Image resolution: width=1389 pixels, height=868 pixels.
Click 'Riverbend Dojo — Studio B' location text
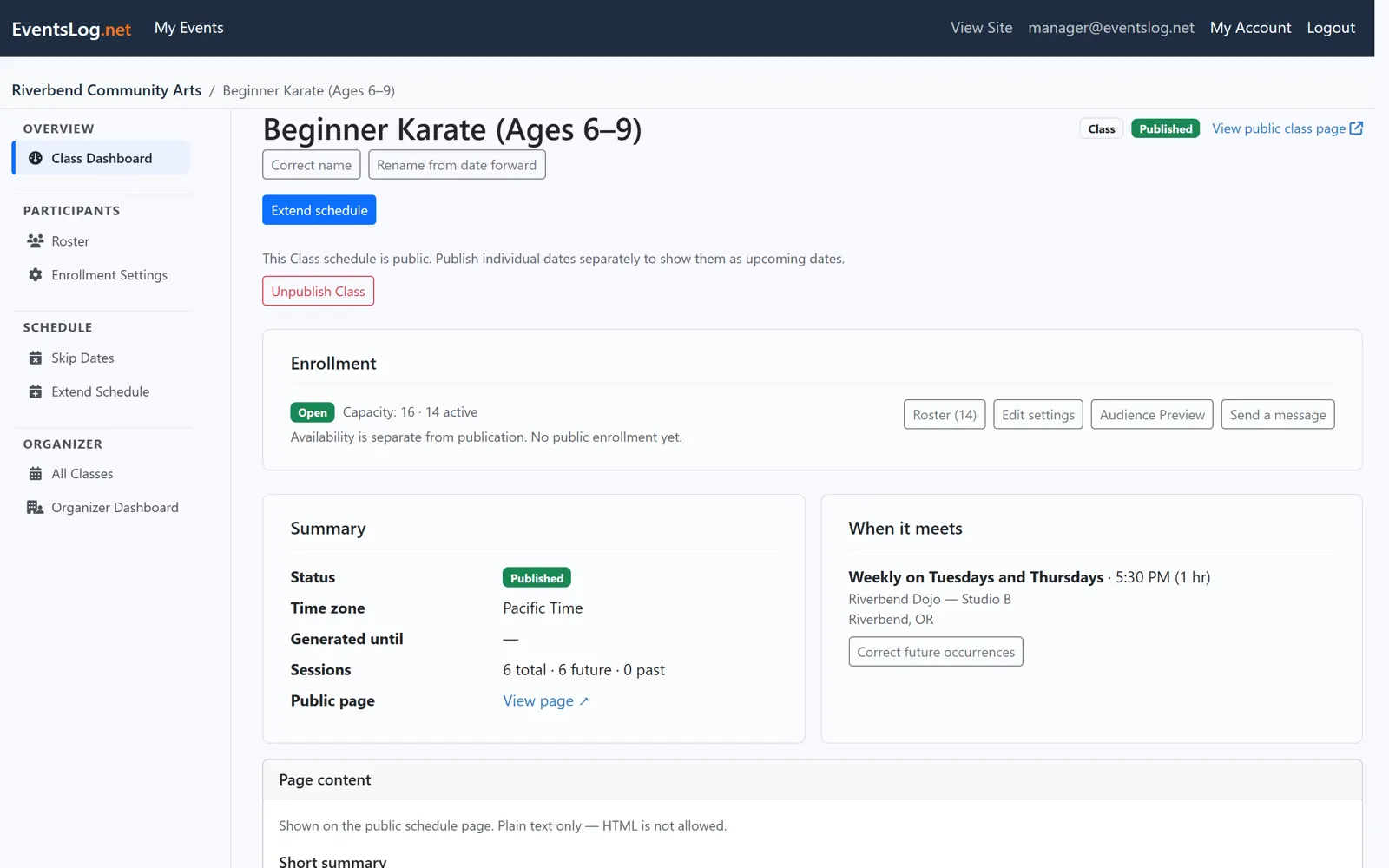point(930,599)
